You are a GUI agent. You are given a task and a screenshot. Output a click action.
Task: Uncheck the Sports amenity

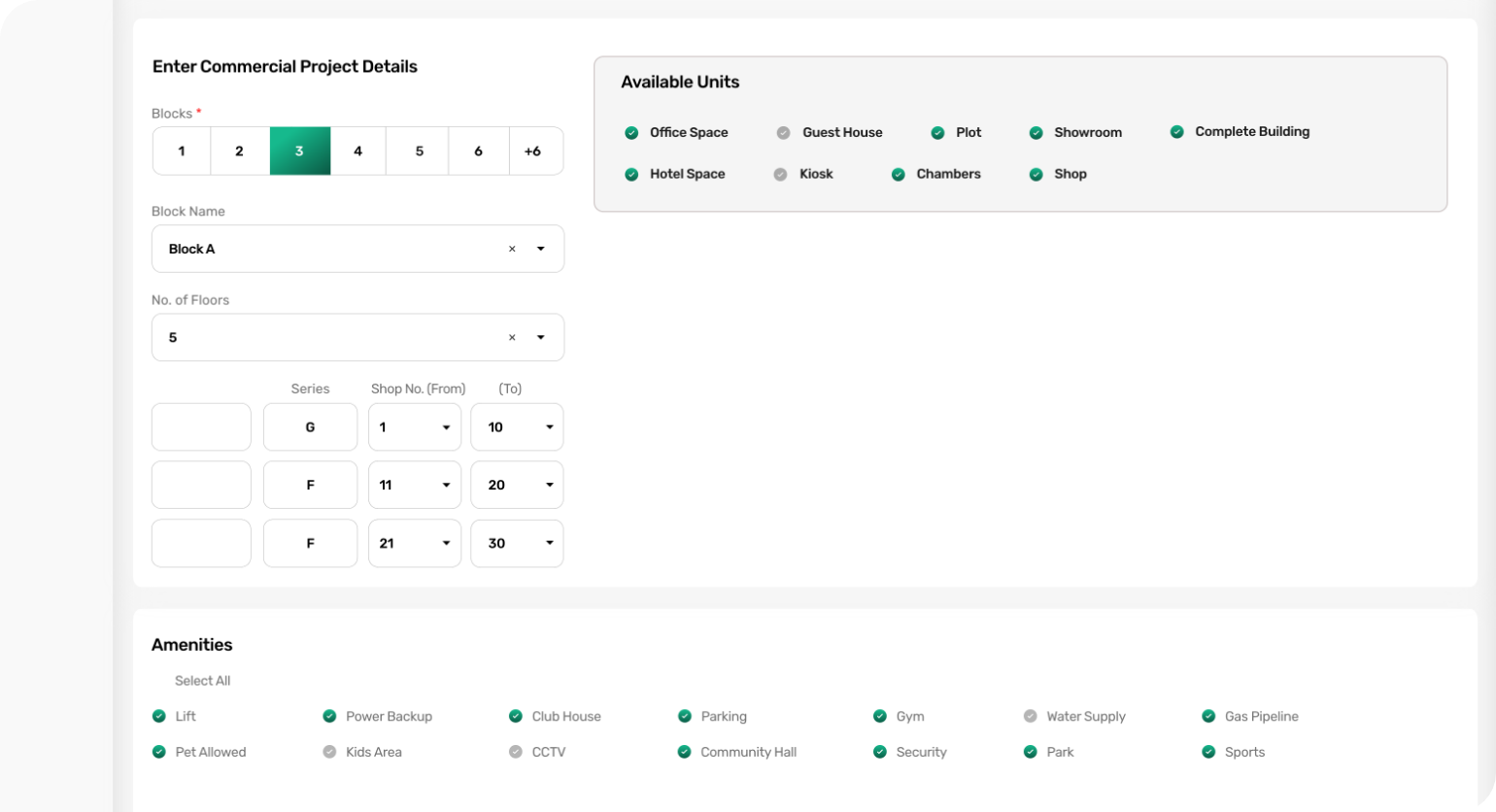[x=1208, y=753]
